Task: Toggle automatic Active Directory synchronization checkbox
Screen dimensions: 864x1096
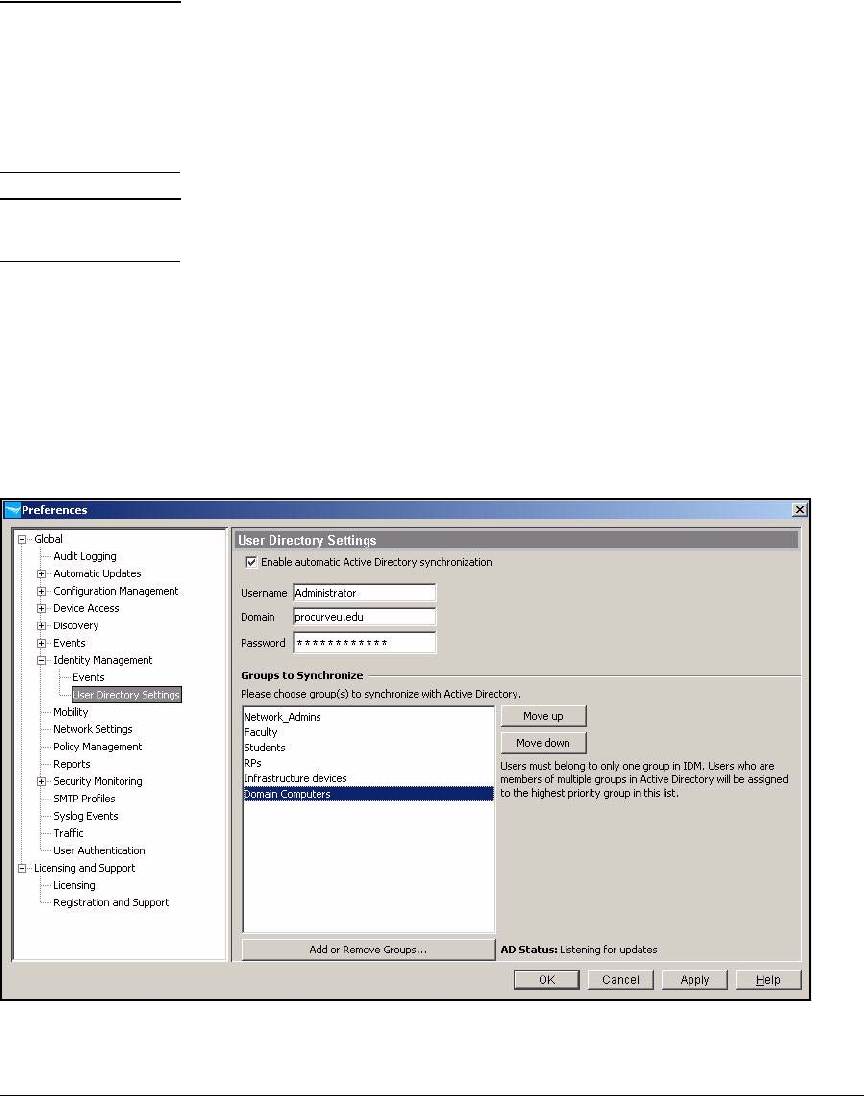Action: (251, 562)
